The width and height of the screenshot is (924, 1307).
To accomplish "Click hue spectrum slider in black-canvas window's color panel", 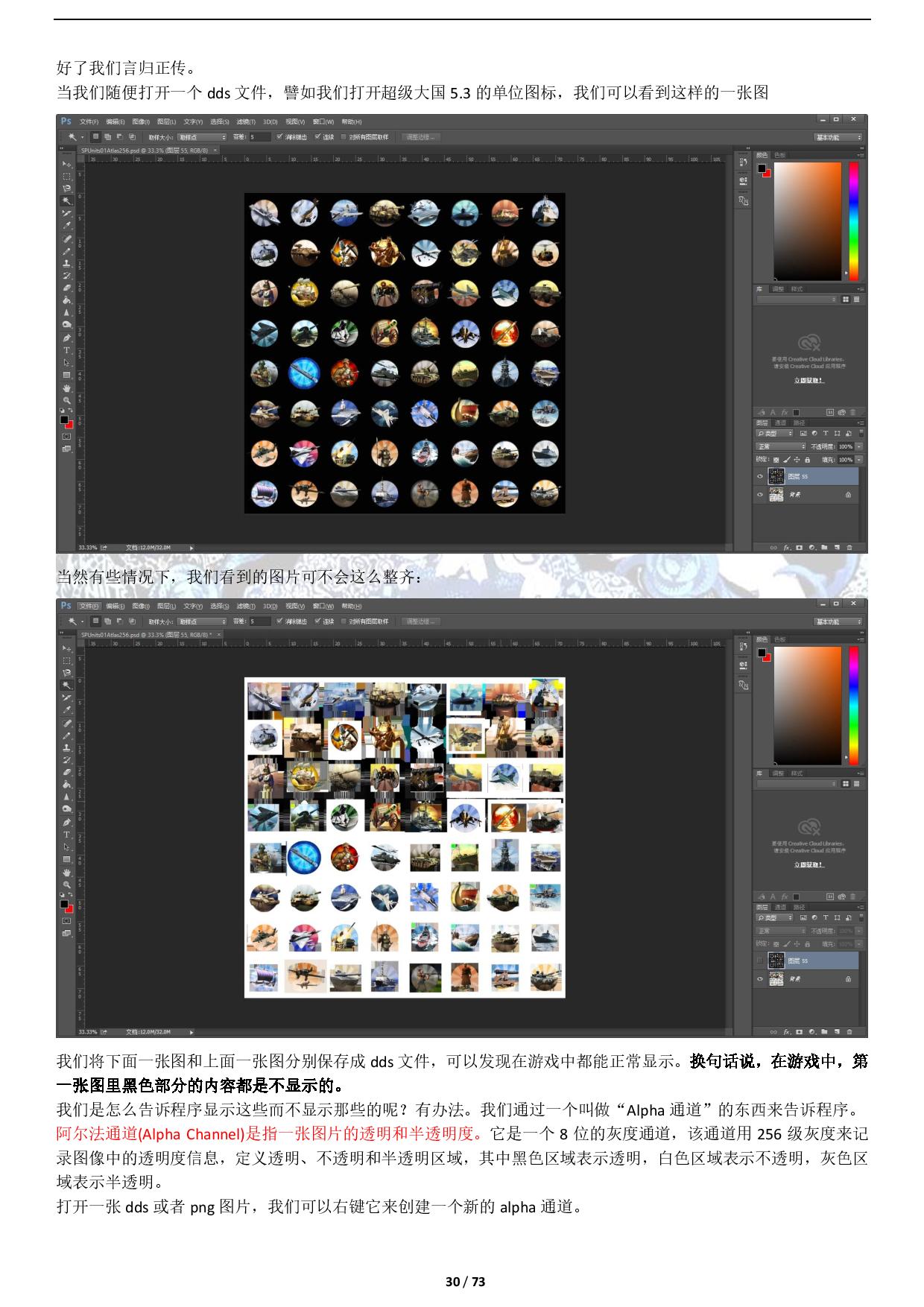I will click(x=853, y=221).
